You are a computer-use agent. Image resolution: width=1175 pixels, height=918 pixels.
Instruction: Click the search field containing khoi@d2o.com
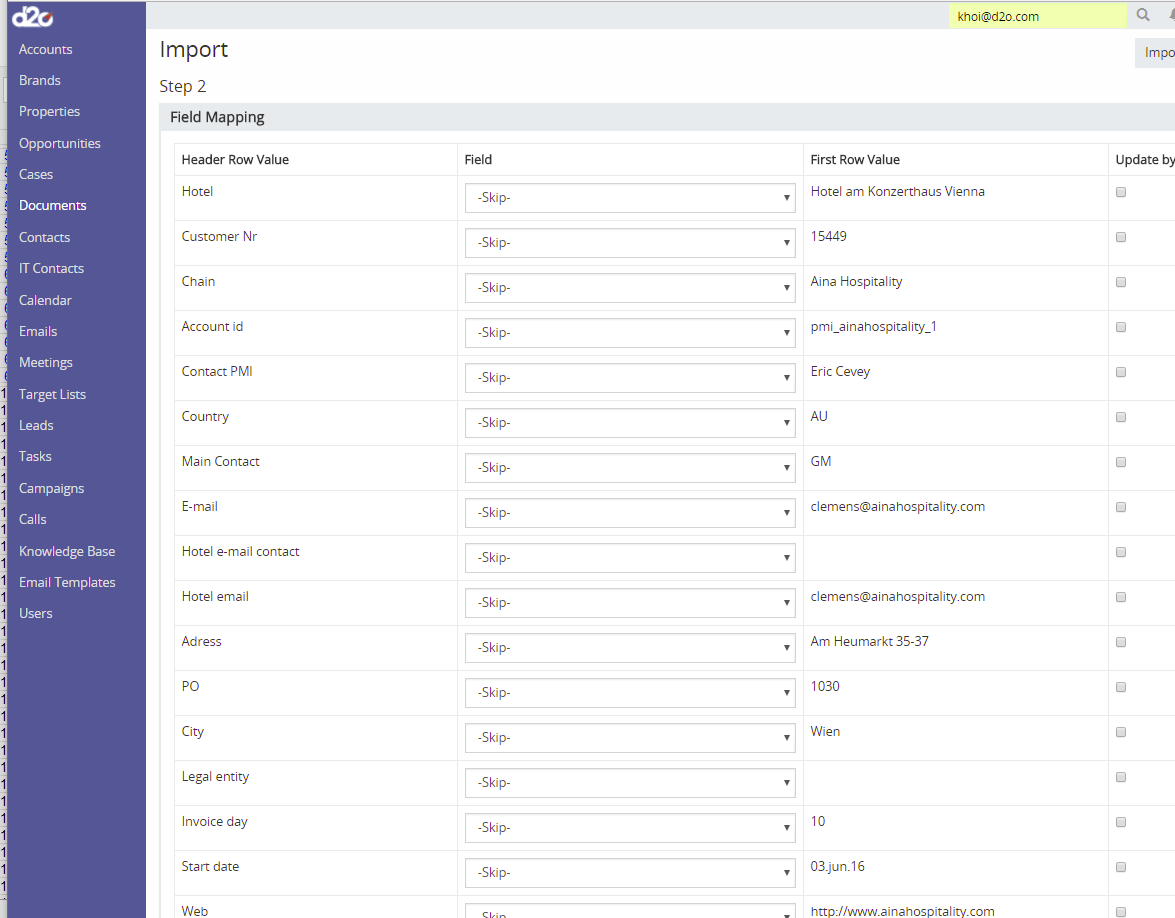(x=1038, y=16)
